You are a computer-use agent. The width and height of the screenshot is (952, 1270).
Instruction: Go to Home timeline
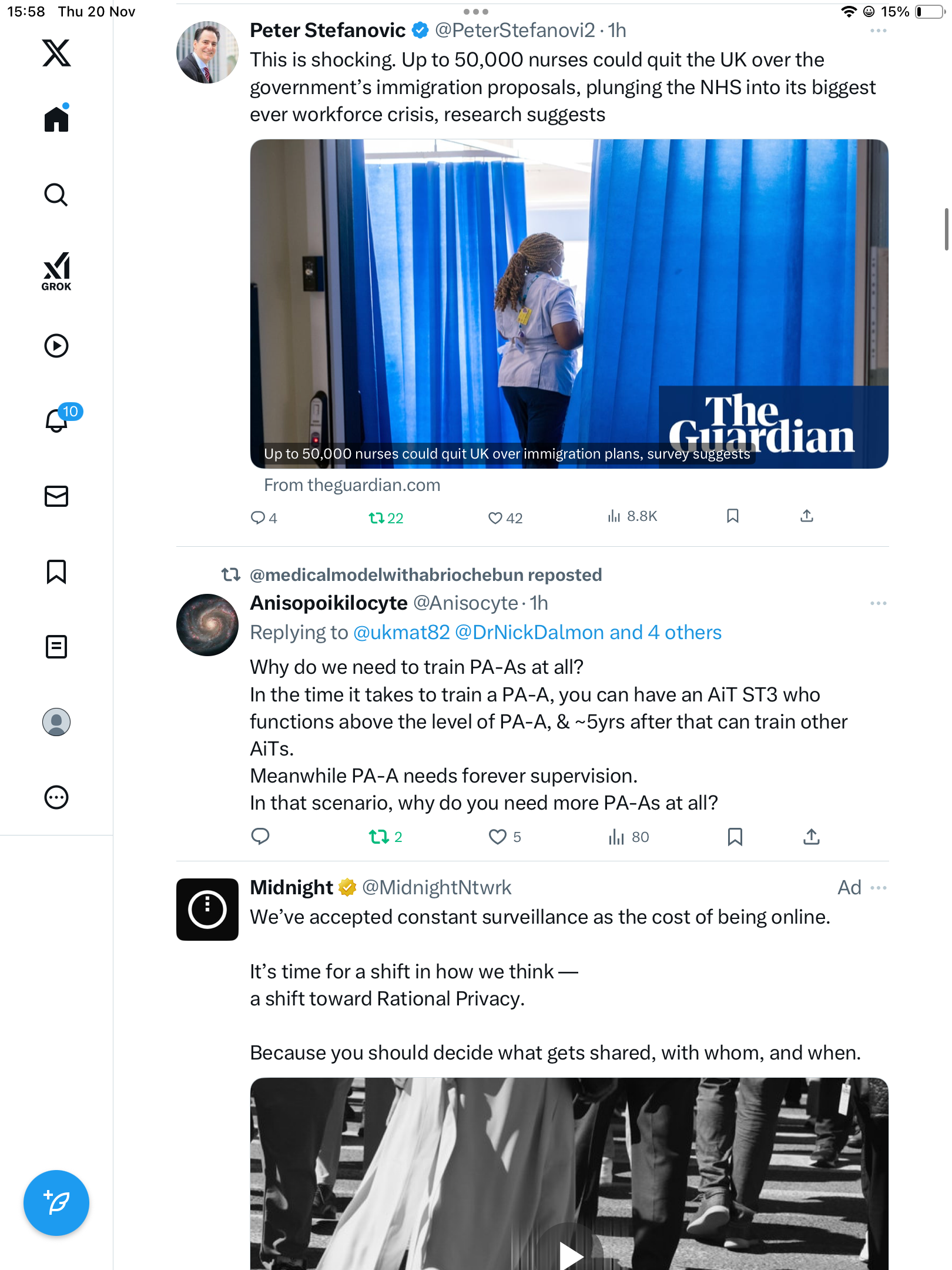56,119
